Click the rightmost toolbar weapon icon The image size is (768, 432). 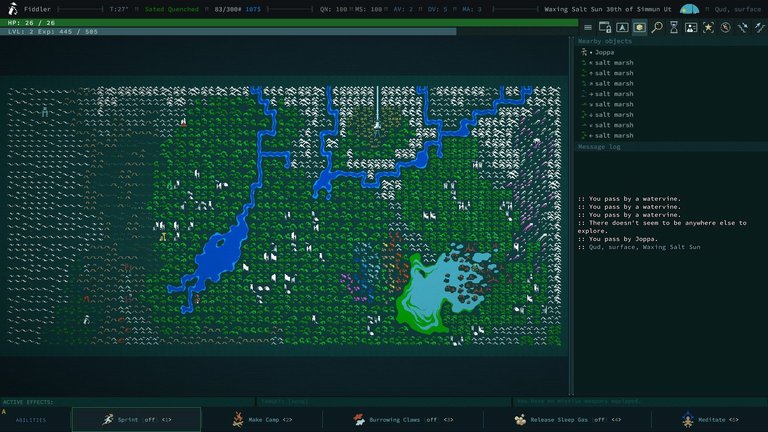(x=760, y=27)
